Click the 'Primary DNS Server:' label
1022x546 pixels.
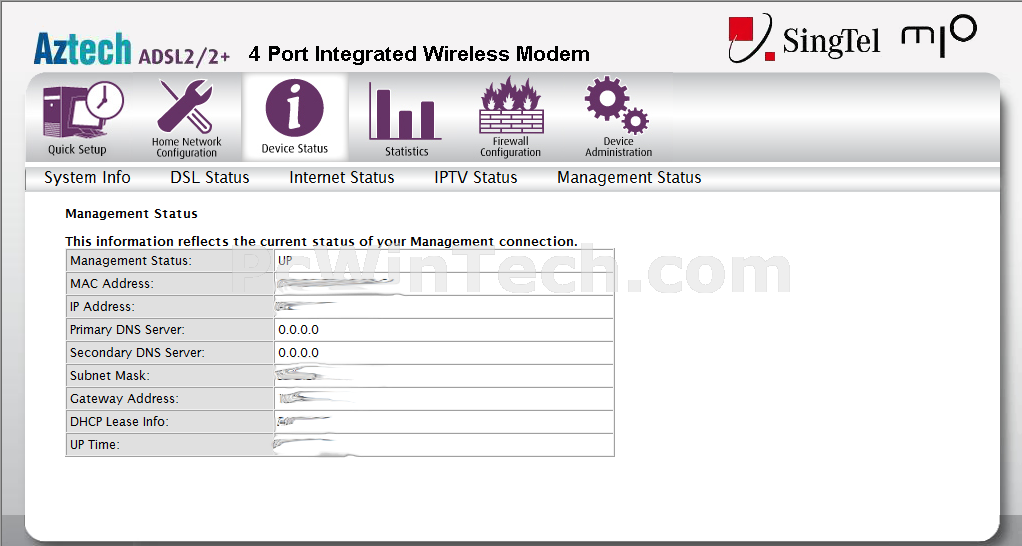(x=127, y=330)
